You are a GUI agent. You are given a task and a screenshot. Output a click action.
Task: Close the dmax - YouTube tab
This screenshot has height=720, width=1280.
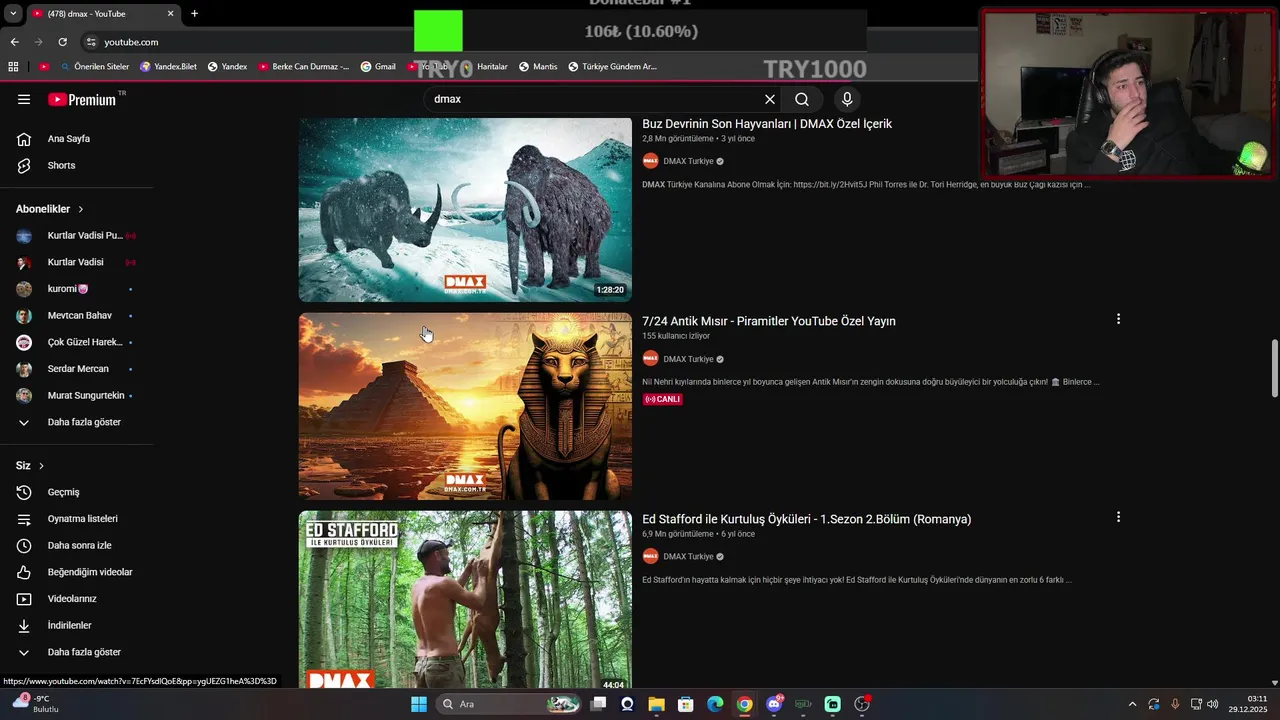click(170, 14)
